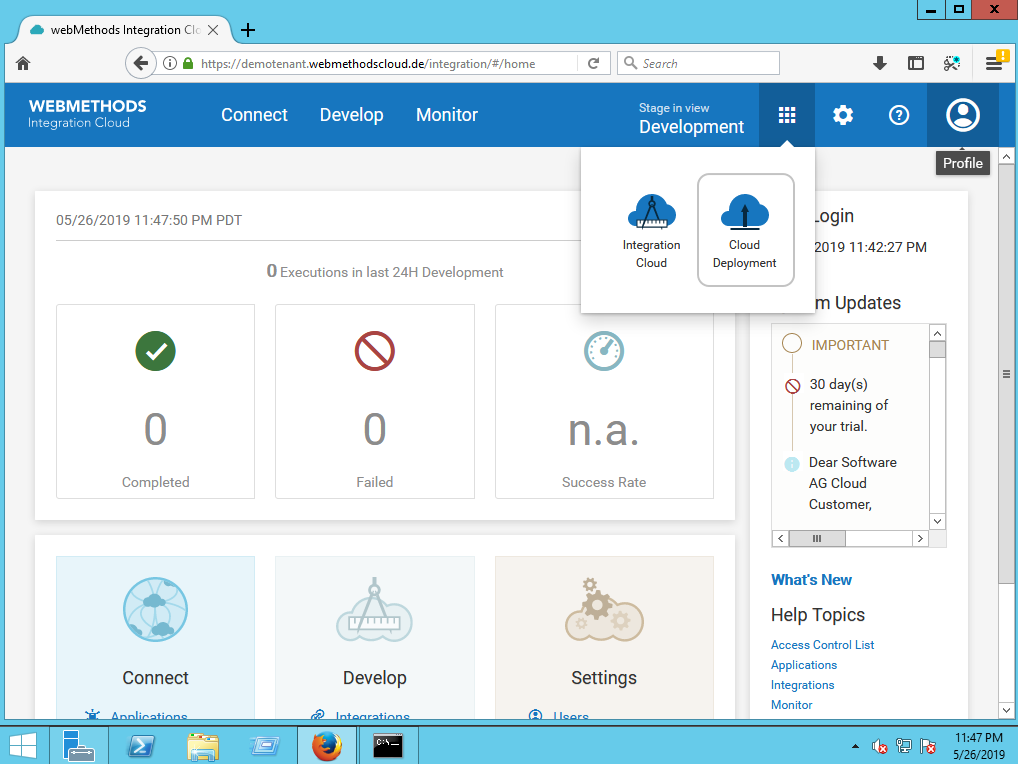Select the Monitor menu item
Image resolution: width=1018 pixels, height=764 pixels.
pos(447,115)
